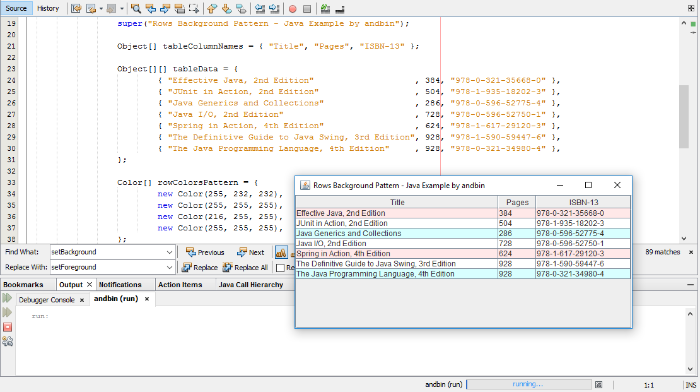Close the andbin (run) output tab
This screenshot has height=392, width=700.
coord(147,299)
